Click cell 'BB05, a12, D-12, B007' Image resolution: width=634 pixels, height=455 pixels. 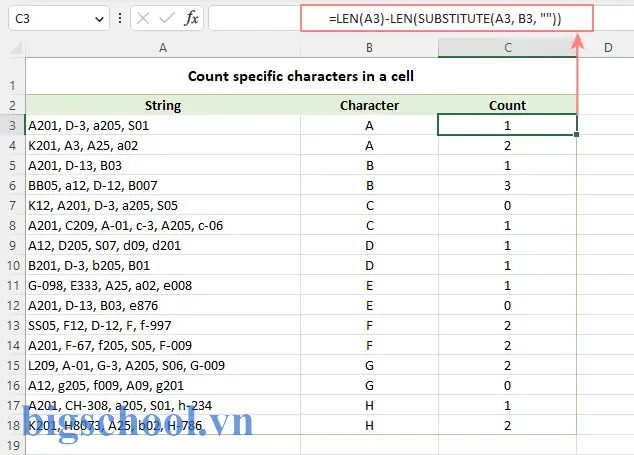point(163,185)
